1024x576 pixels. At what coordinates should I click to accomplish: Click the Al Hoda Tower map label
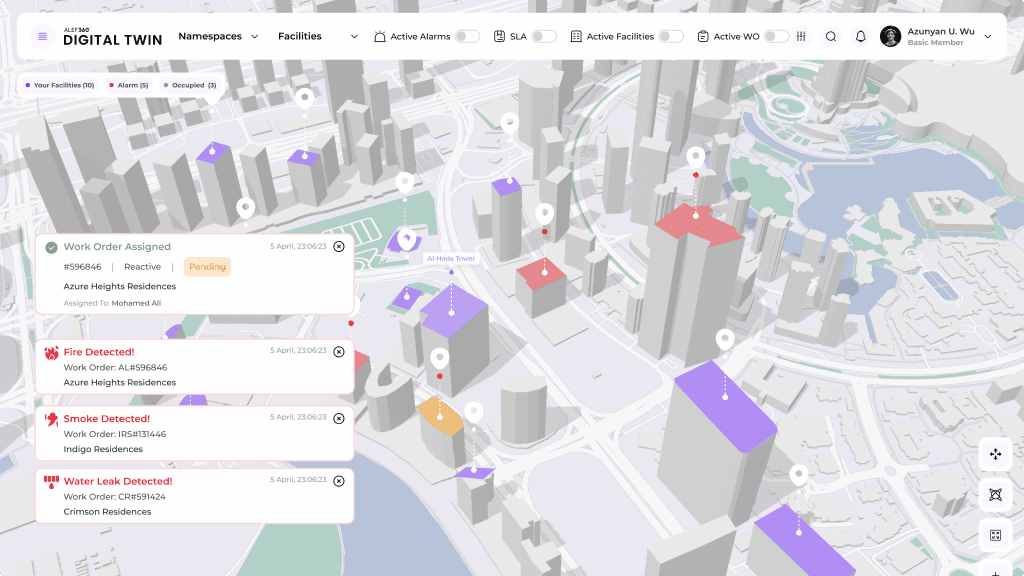tap(451, 259)
